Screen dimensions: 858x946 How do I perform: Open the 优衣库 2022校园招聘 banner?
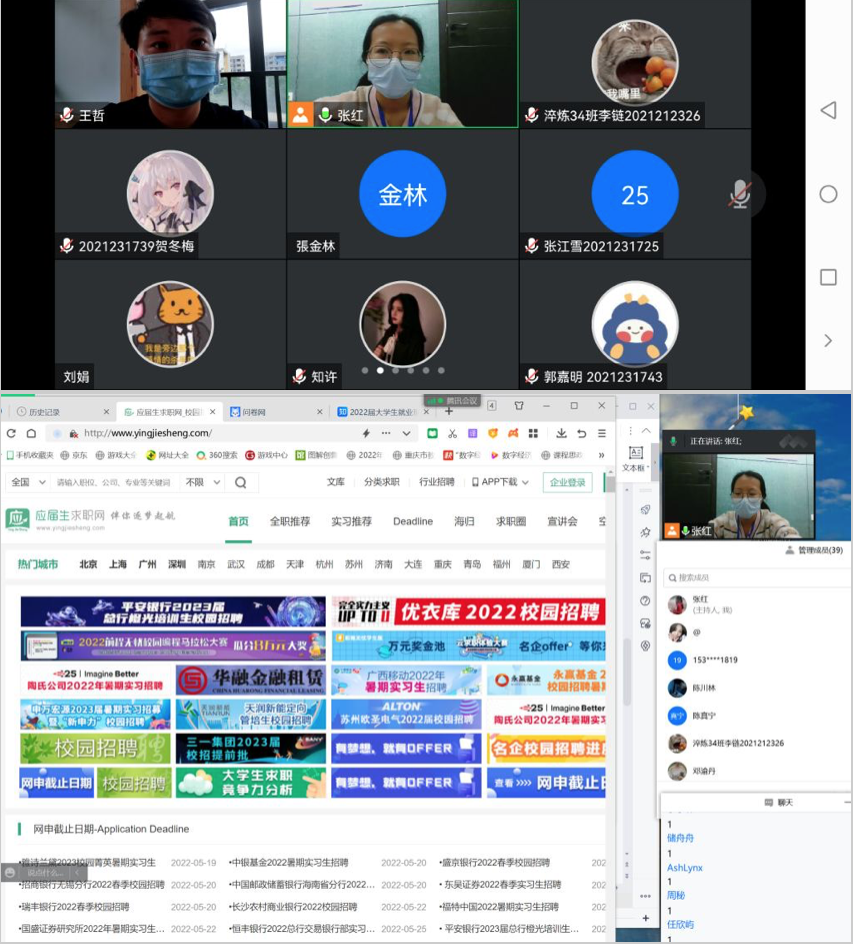point(468,611)
